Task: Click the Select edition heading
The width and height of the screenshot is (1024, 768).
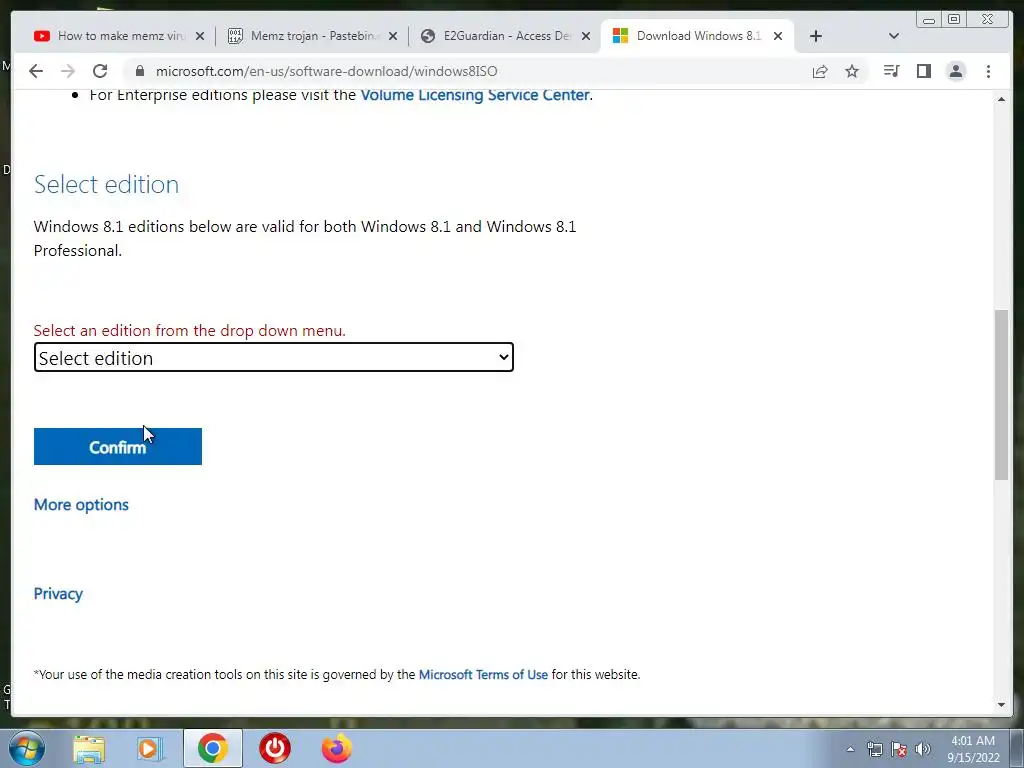Action: [106, 185]
